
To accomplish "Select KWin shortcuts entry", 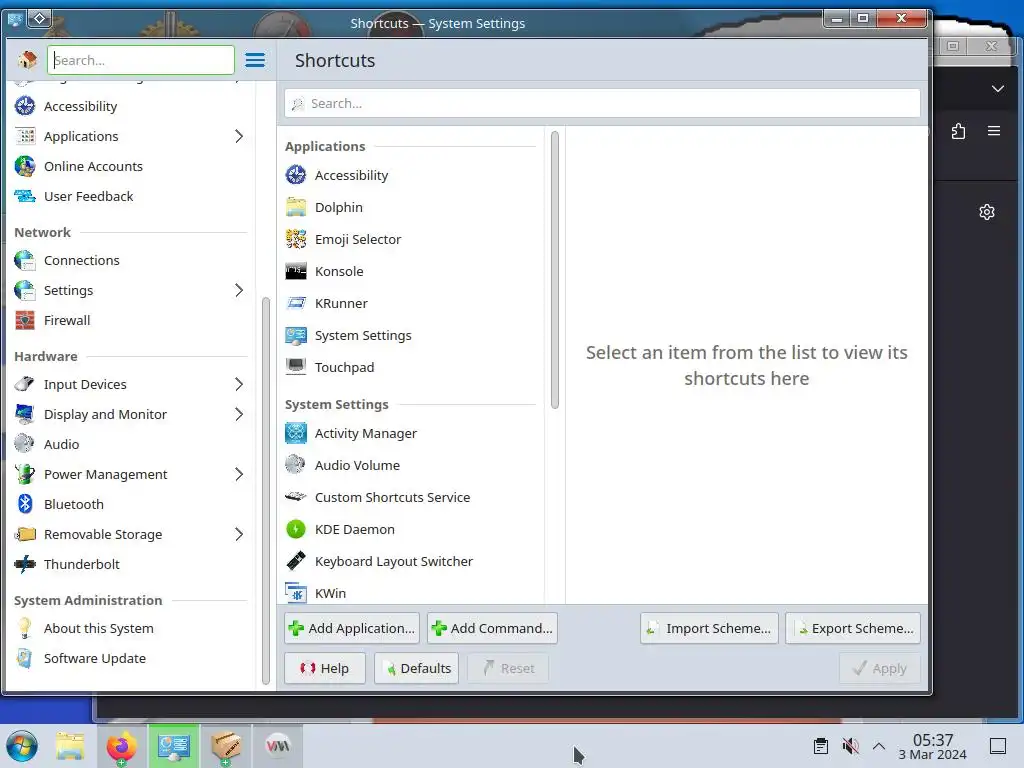I will pos(411,593).
